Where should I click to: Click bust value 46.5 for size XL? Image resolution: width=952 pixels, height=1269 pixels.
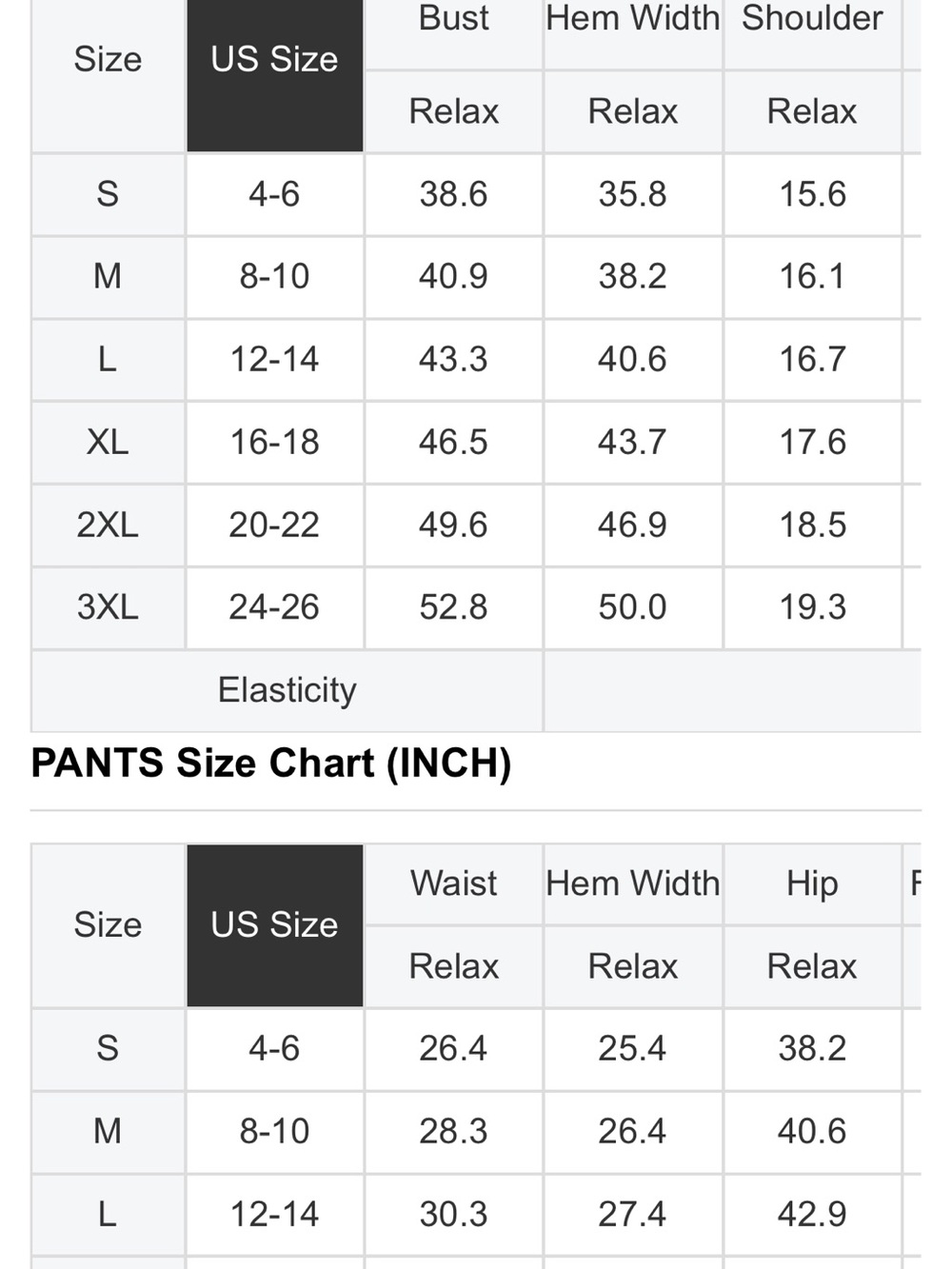(x=454, y=442)
